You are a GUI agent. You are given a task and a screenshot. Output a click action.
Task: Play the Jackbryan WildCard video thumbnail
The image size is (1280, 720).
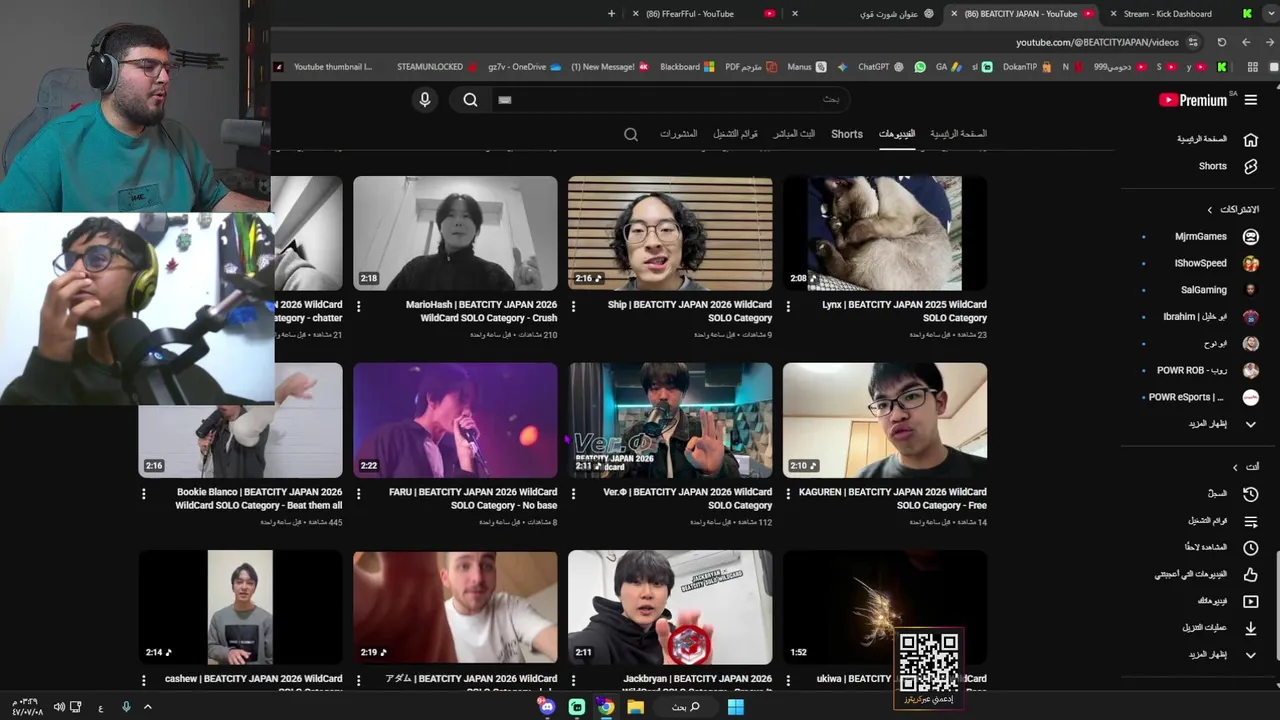tap(670, 608)
